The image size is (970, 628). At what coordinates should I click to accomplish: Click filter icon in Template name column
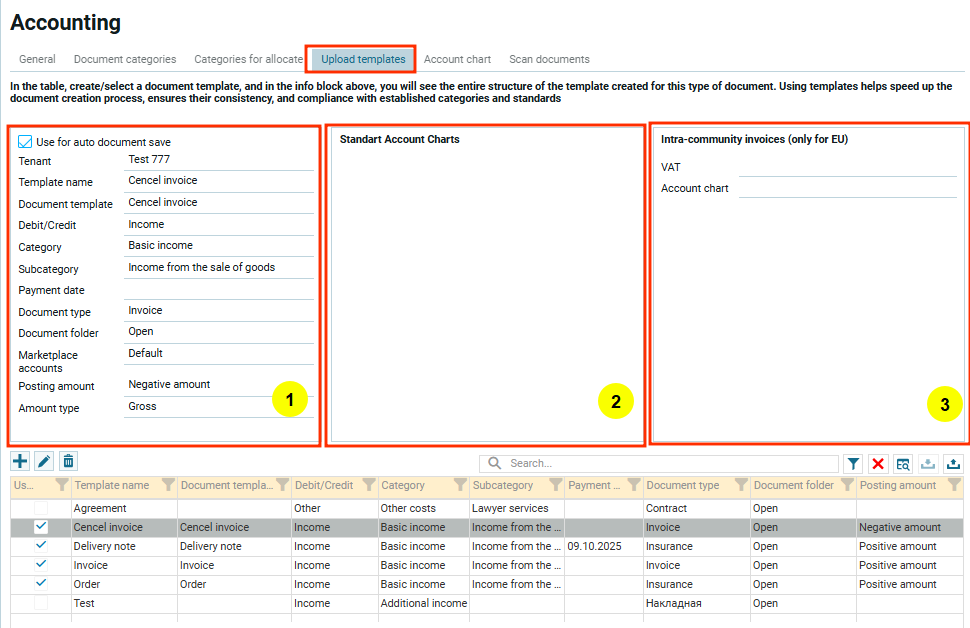[167, 485]
